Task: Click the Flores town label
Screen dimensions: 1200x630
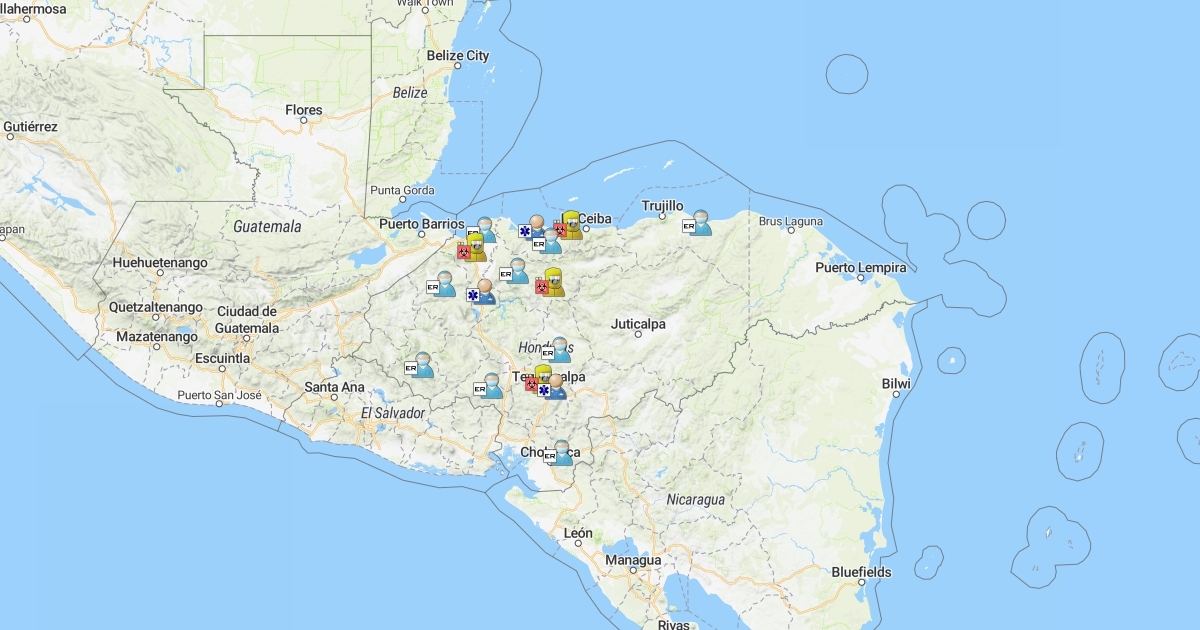Action: [304, 110]
